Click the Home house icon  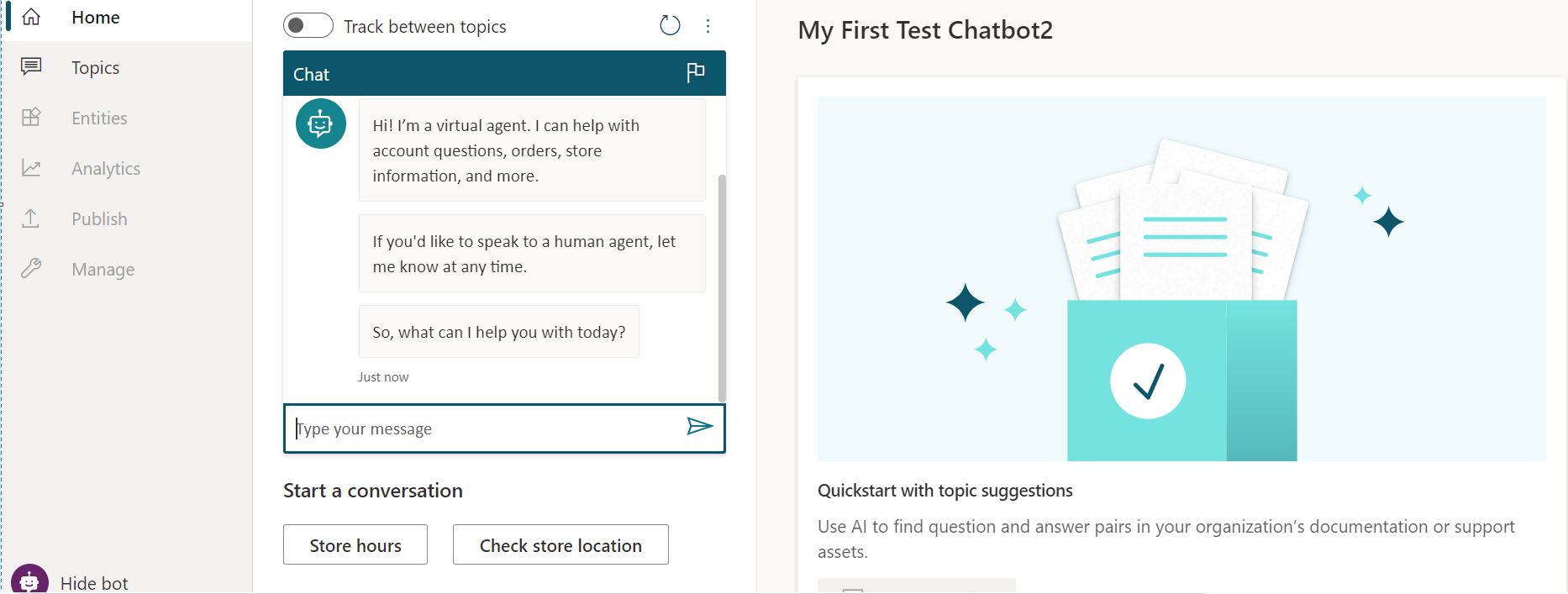[31, 17]
